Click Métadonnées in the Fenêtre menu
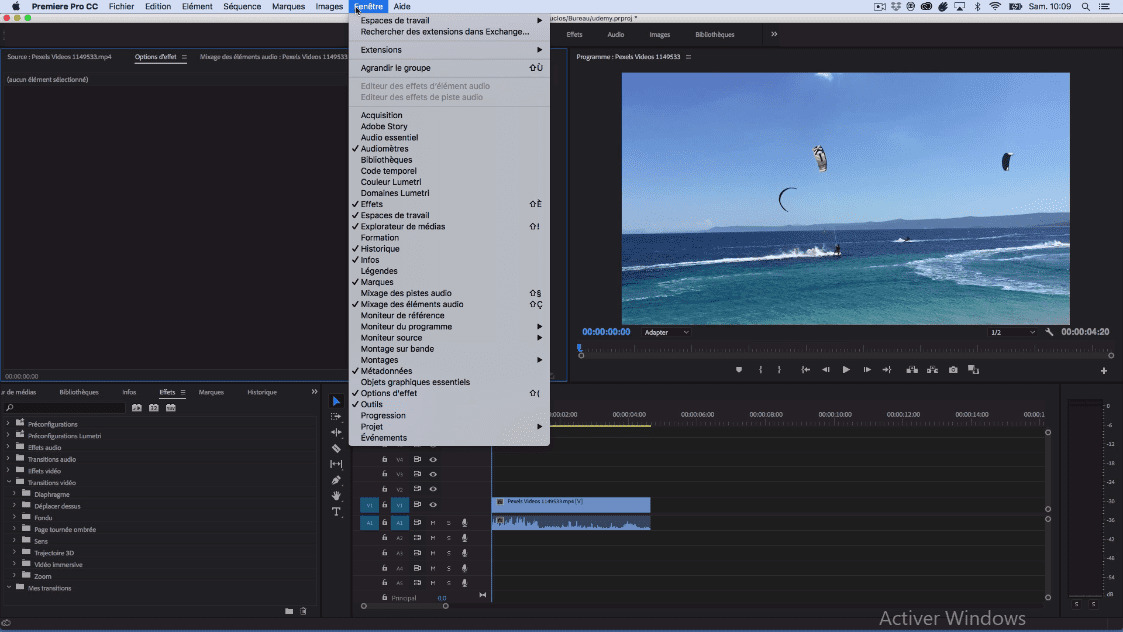This screenshot has height=632, width=1123. (385, 370)
